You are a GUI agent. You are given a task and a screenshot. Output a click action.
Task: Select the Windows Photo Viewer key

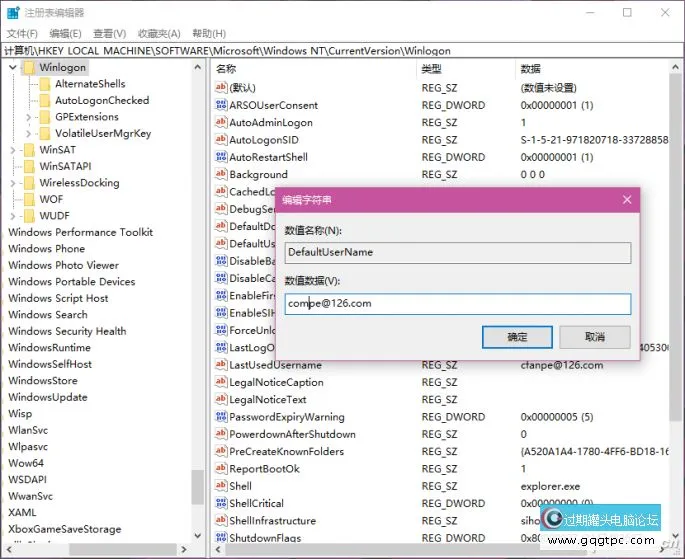[x=63, y=265]
